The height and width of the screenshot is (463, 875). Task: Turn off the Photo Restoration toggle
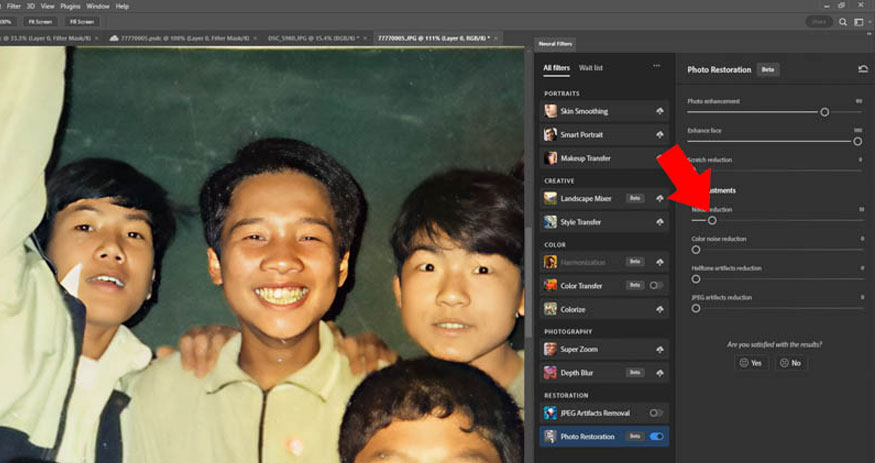656,436
